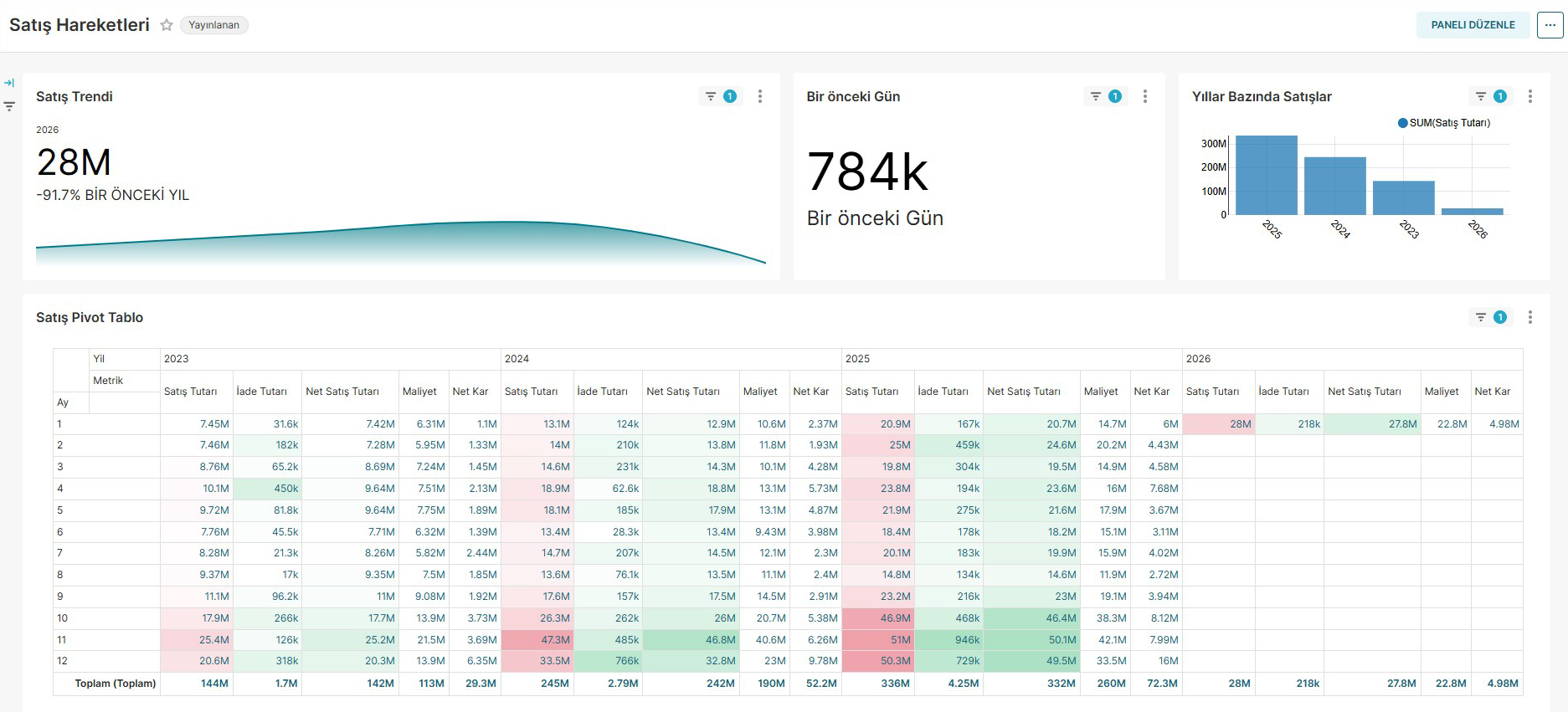Click the 2024 bar in the chart
The height and width of the screenshot is (712, 1568).
tap(1334, 186)
